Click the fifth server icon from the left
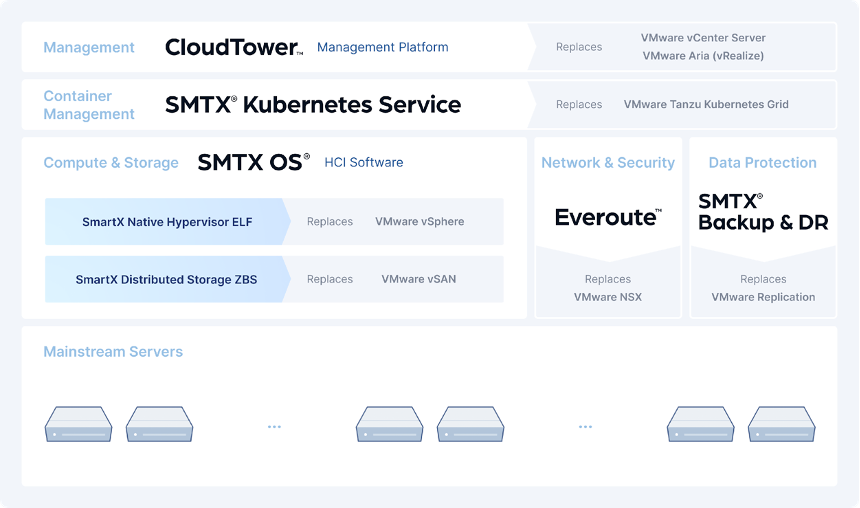This screenshot has width=860, height=508. point(700,424)
